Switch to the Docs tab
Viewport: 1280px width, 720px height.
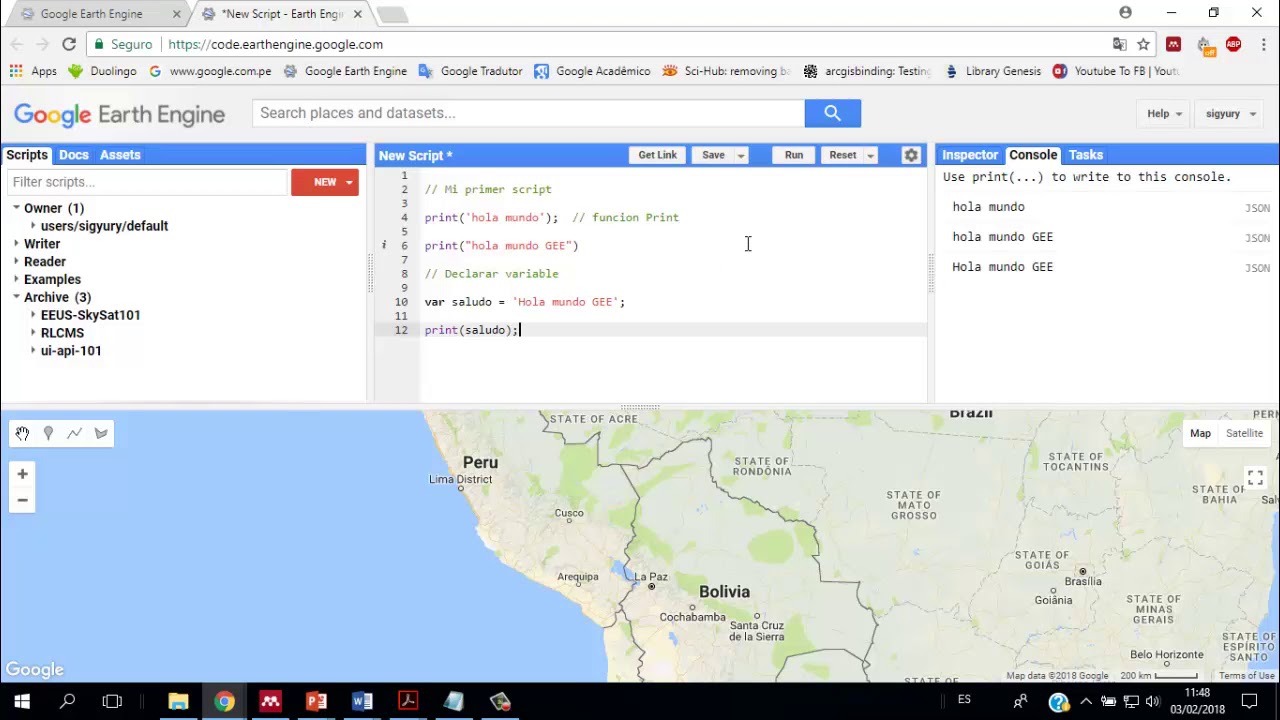74,155
